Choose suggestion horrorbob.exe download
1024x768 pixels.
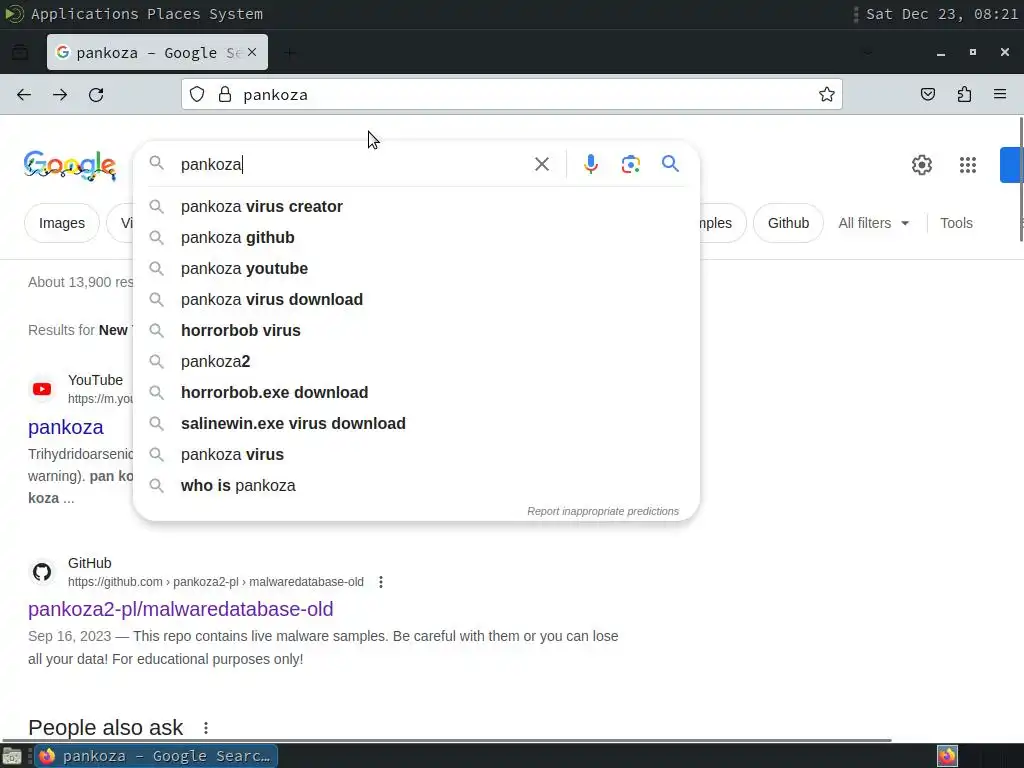[416, 392]
